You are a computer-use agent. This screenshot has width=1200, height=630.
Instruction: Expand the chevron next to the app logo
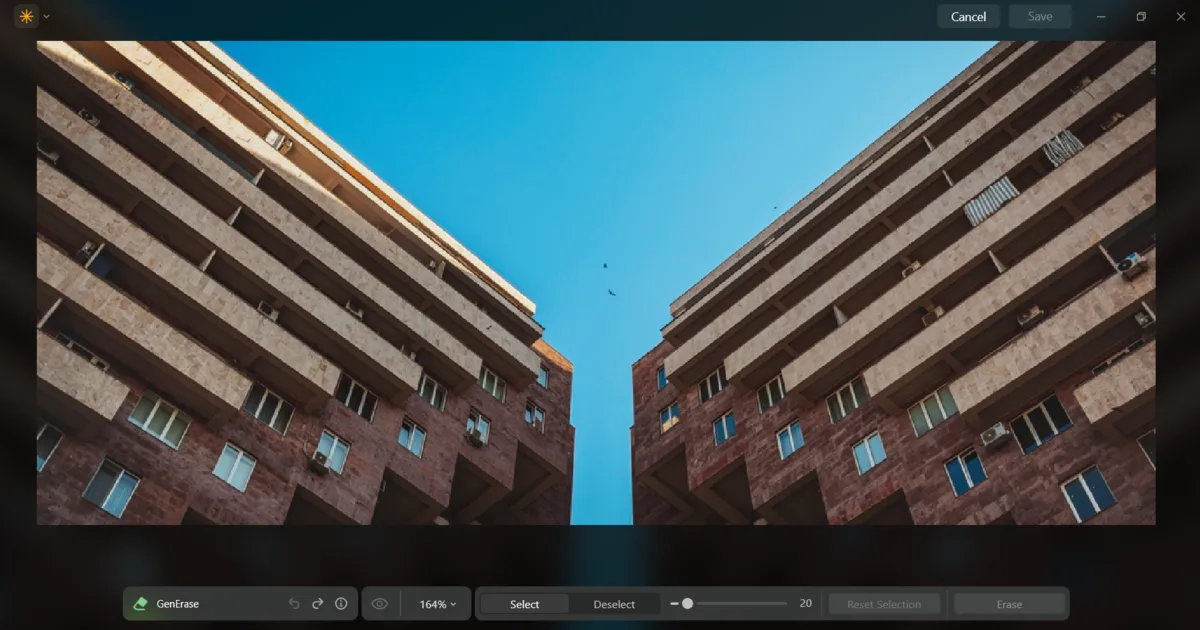(x=44, y=16)
